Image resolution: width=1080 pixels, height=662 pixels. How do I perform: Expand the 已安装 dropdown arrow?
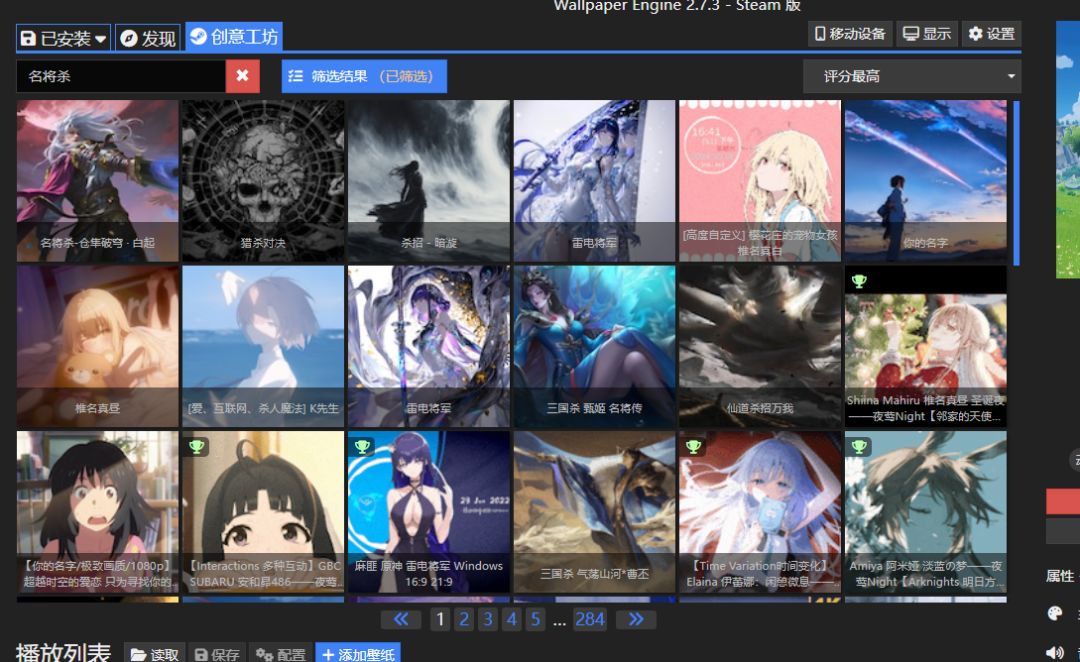(101, 39)
